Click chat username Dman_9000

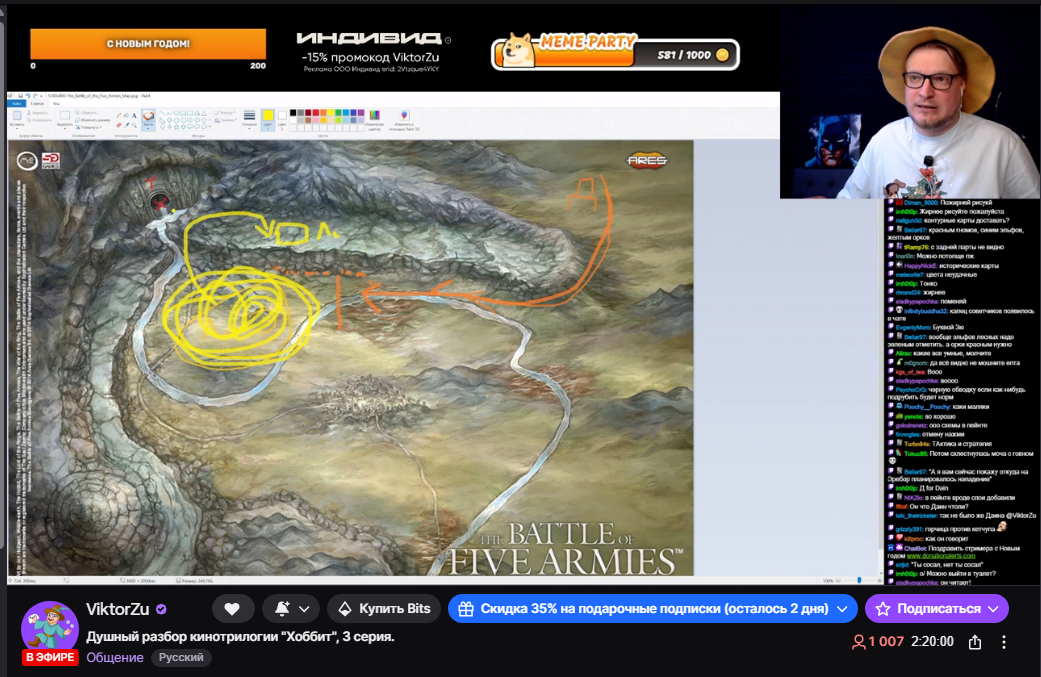(x=921, y=202)
